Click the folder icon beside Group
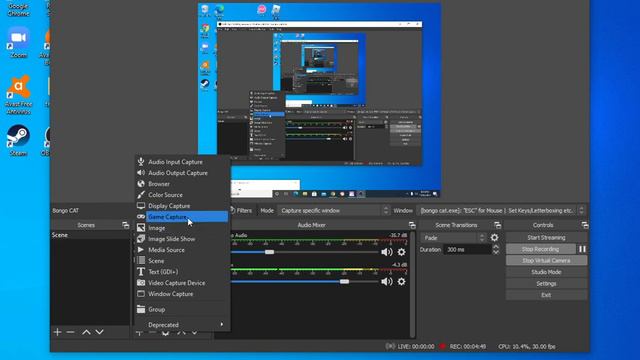 pyautogui.click(x=141, y=309)
